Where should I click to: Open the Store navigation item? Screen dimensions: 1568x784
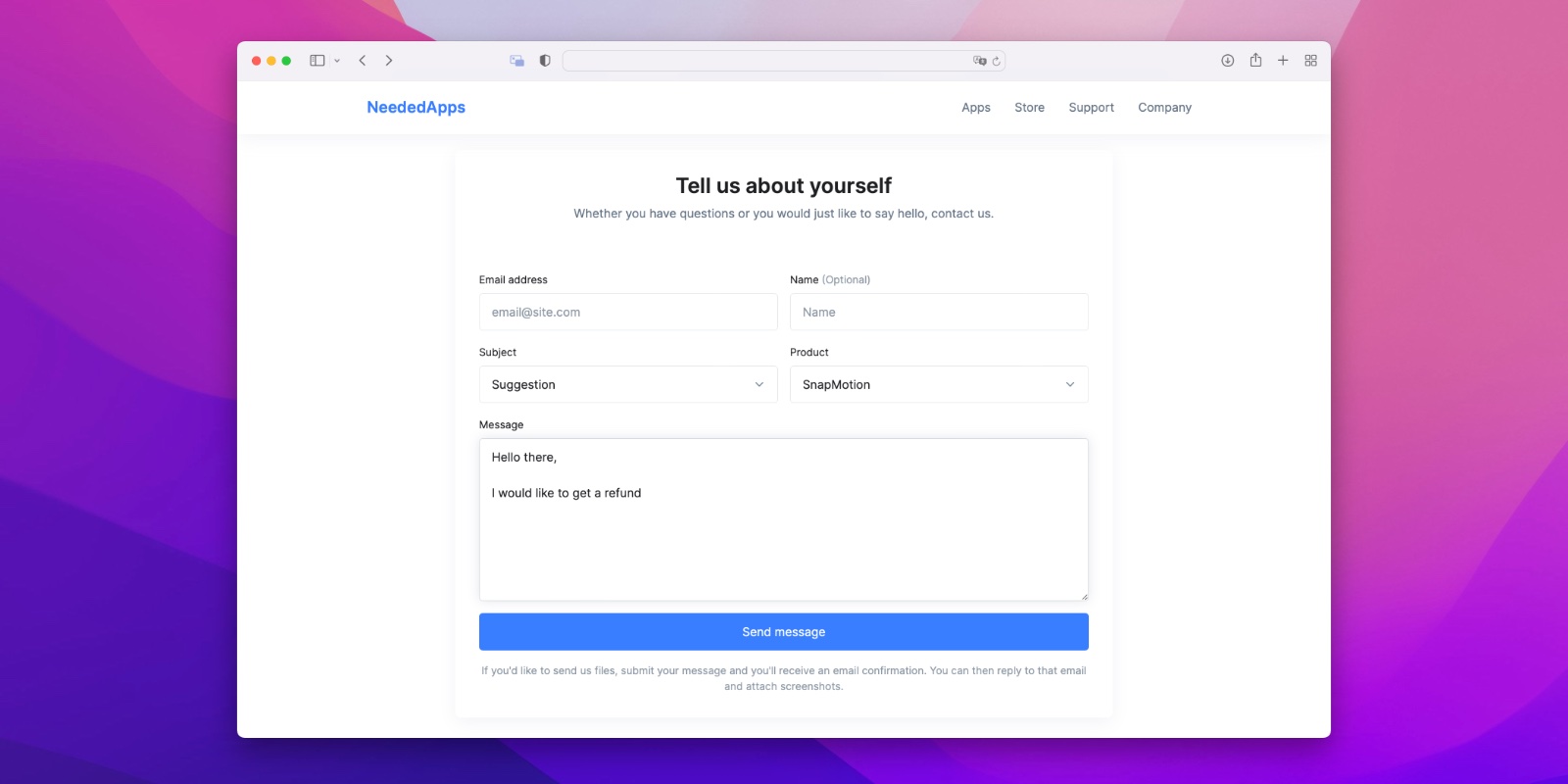click(1029, 108)
